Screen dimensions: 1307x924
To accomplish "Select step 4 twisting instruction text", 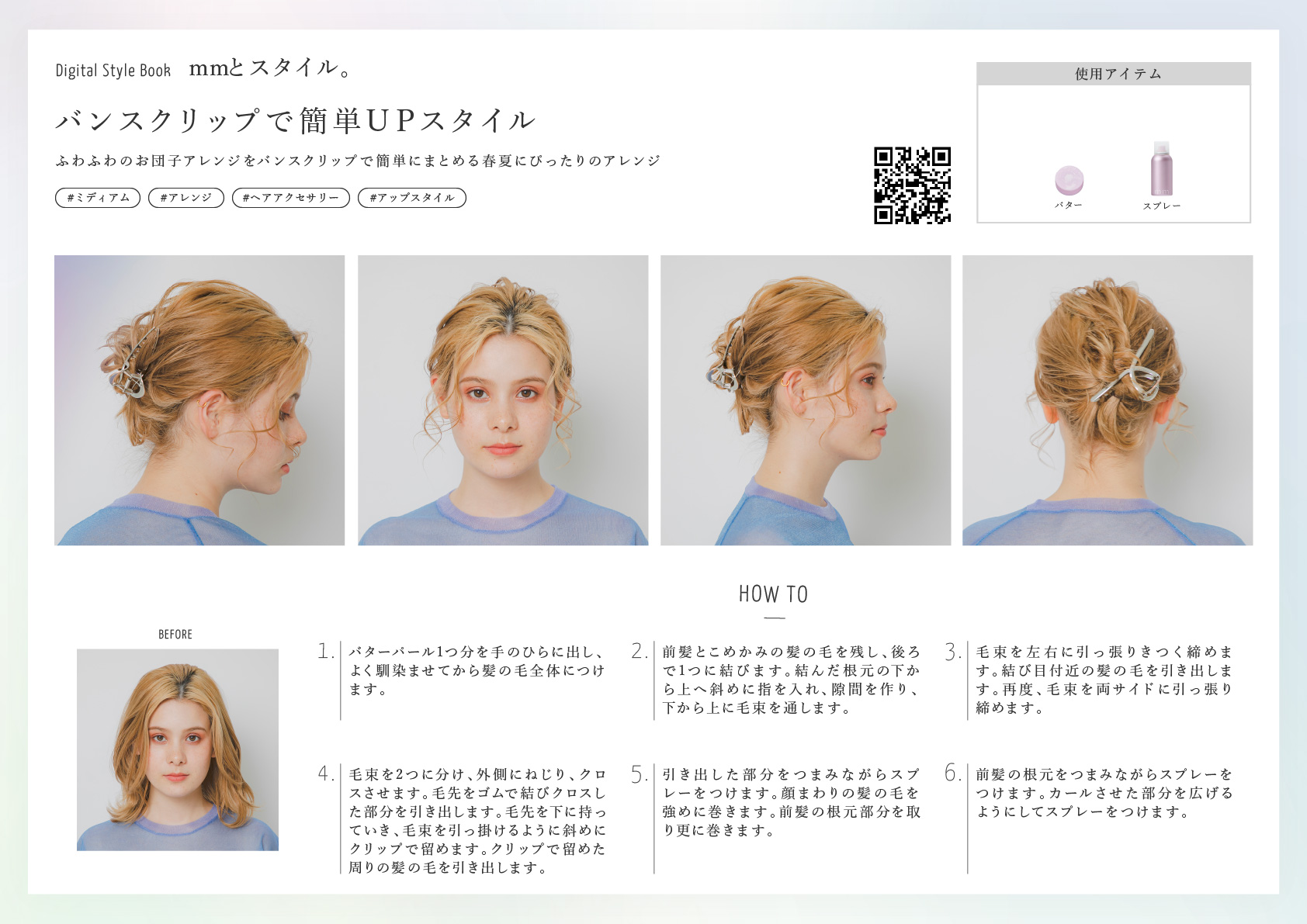I will [x=477, y=821].
